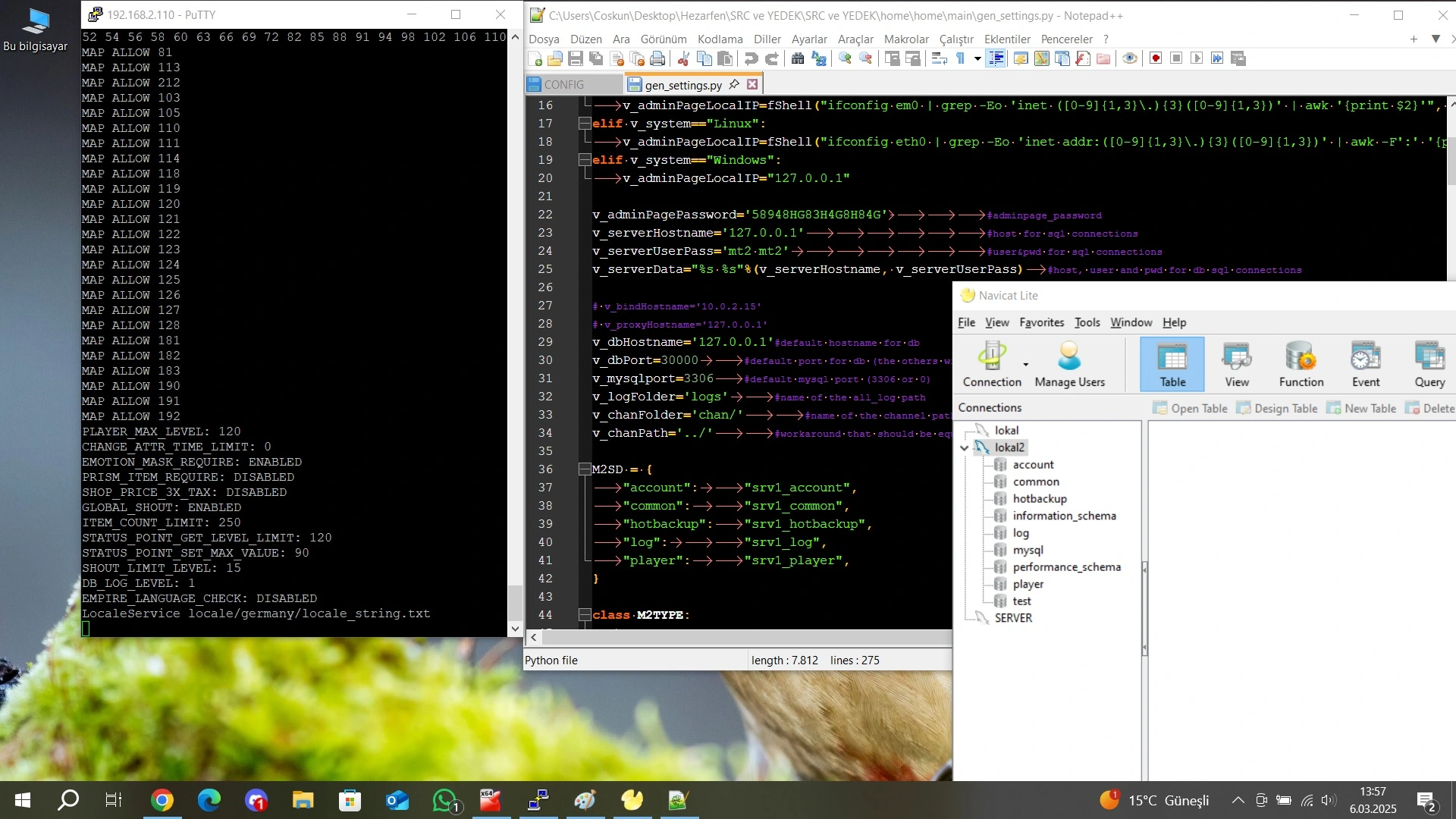Click the New file icon in Notepad++
Viewport: 1456px width, 819px height.
click(x=535, y=59)
